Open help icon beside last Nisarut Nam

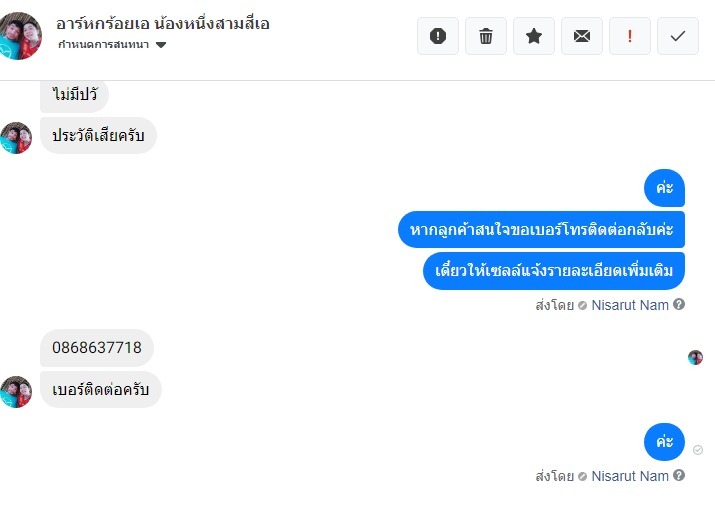[679, 475]
